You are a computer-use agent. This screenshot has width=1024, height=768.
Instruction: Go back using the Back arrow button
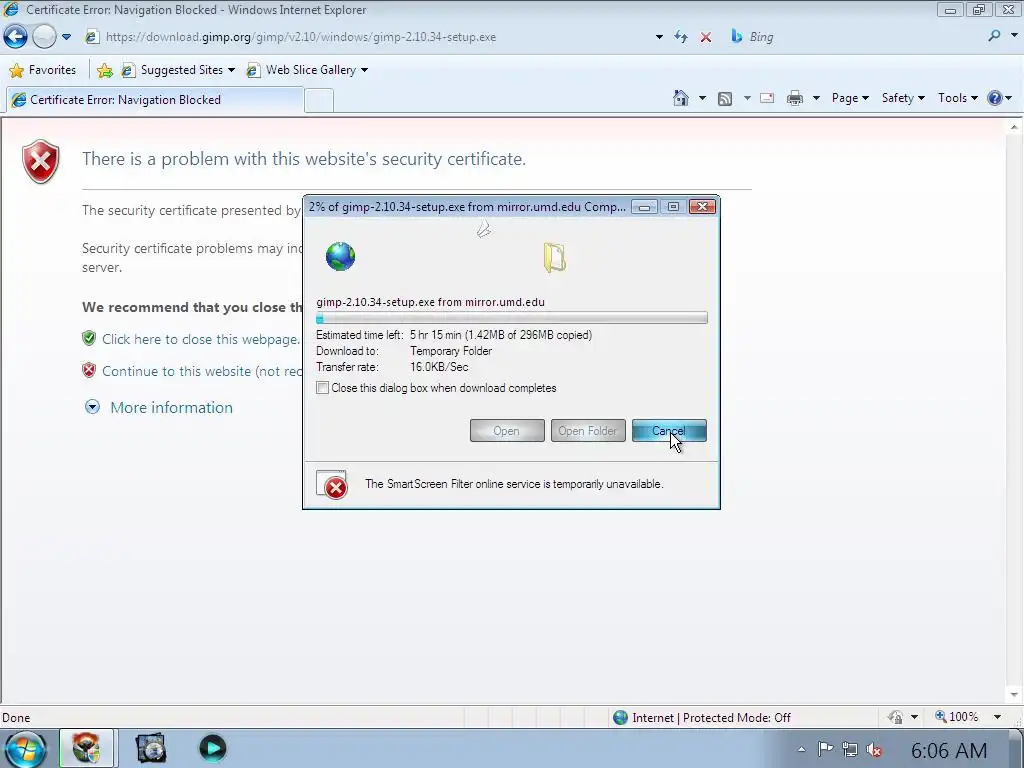(x=15, y=37)
